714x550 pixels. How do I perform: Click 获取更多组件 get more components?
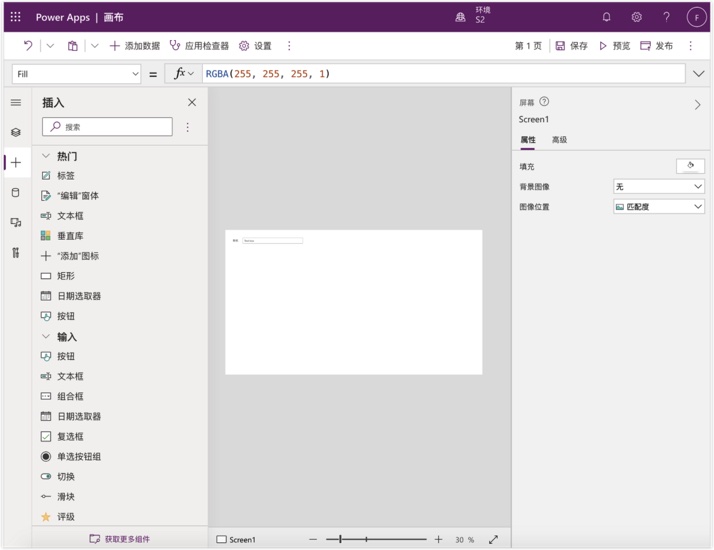coord(120,539)
